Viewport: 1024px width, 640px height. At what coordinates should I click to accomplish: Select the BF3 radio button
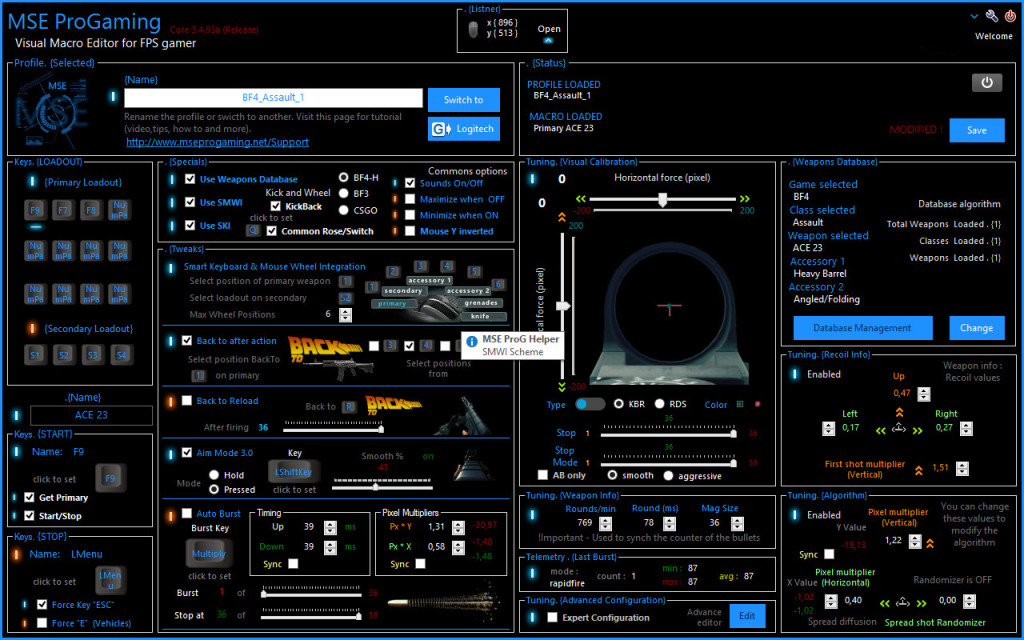click(344, 193)
